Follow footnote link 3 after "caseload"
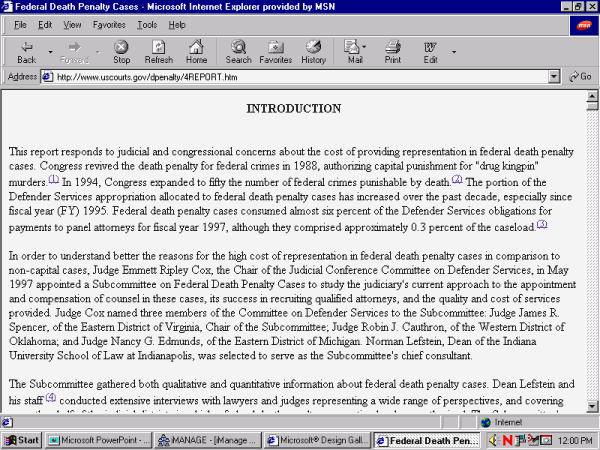Viewport: 600px width, 450px height. coord(542,224)
